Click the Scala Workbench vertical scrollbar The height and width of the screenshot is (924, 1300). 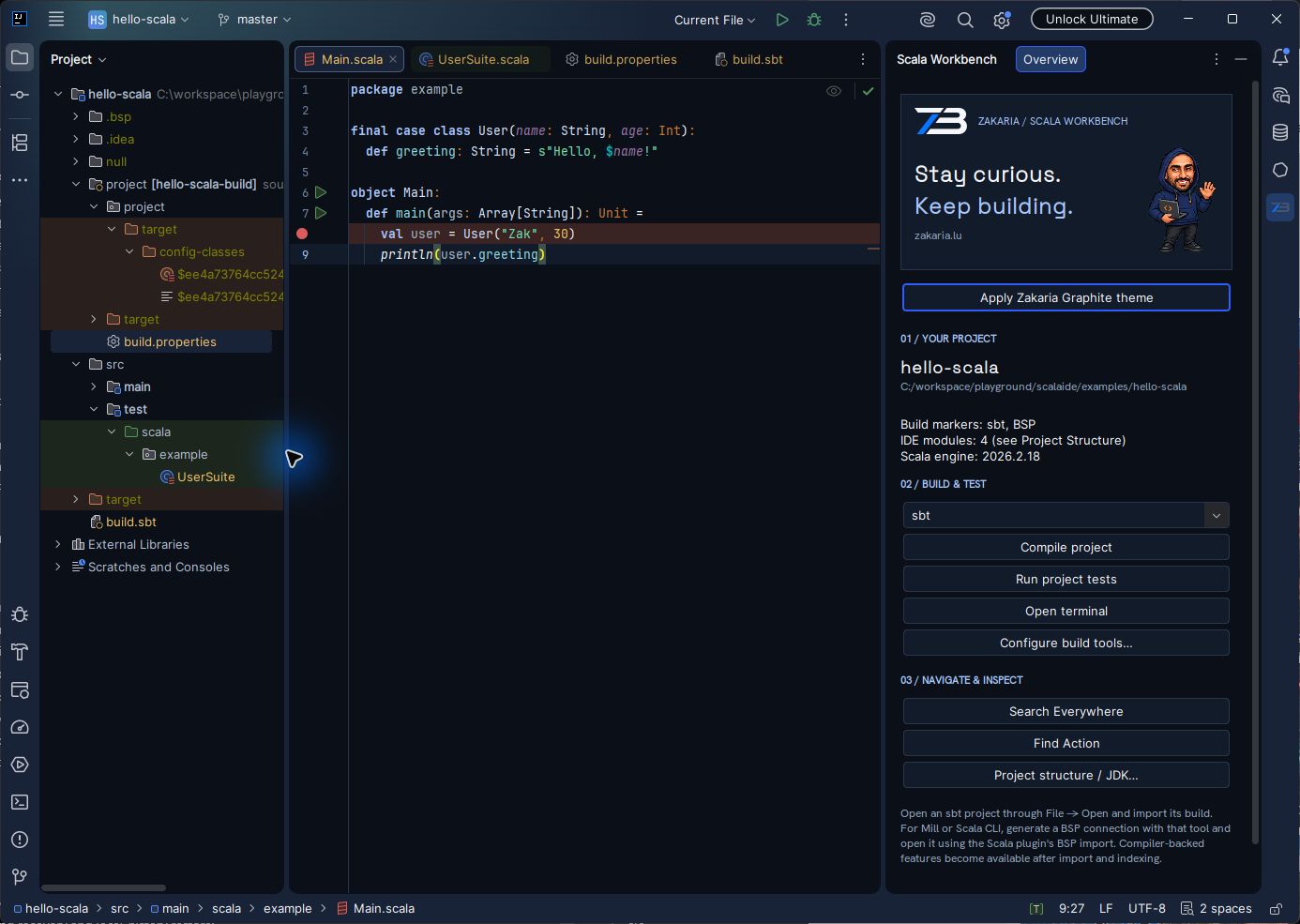1255,462
